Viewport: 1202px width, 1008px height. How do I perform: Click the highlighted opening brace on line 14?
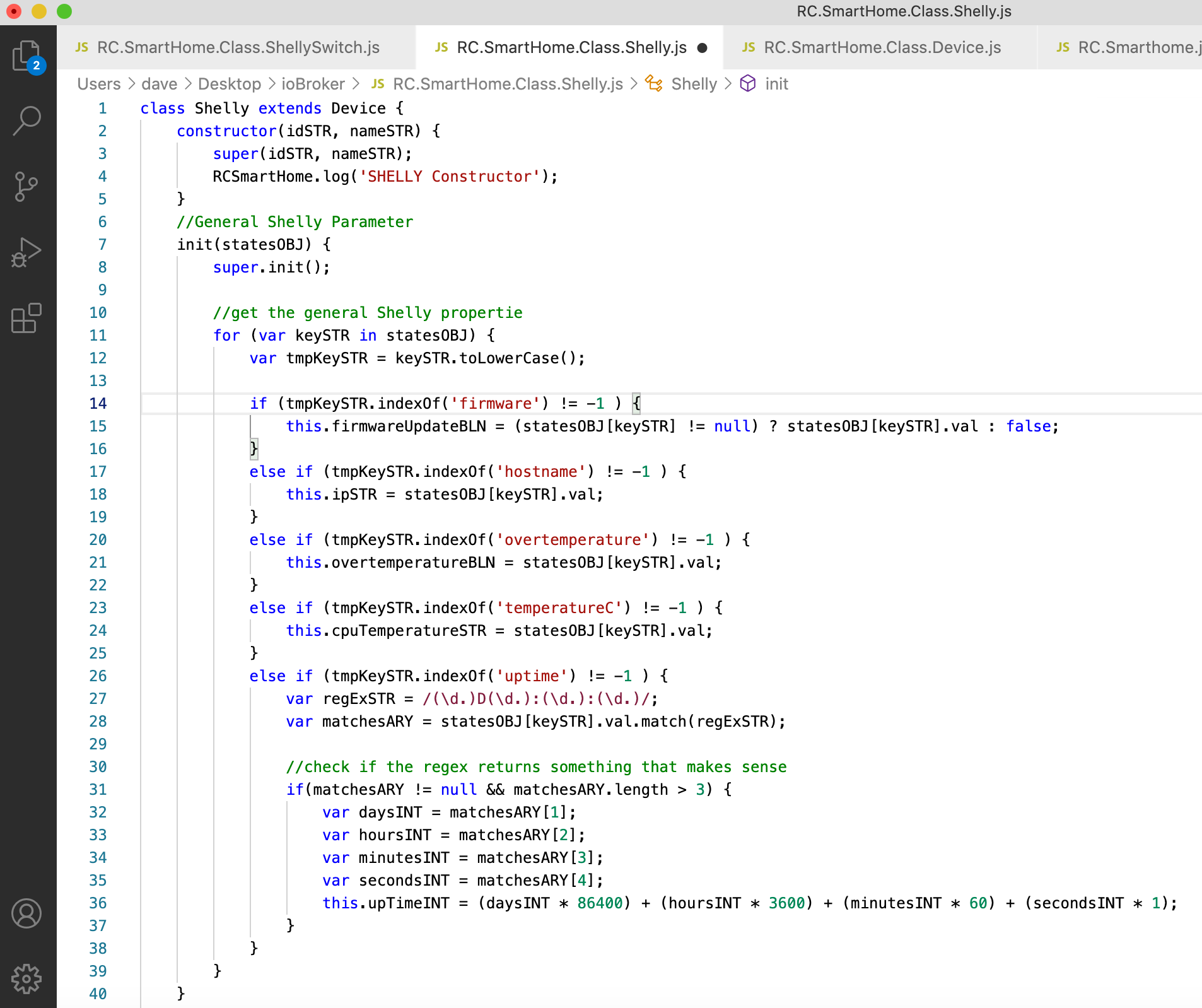pos(636,404)
